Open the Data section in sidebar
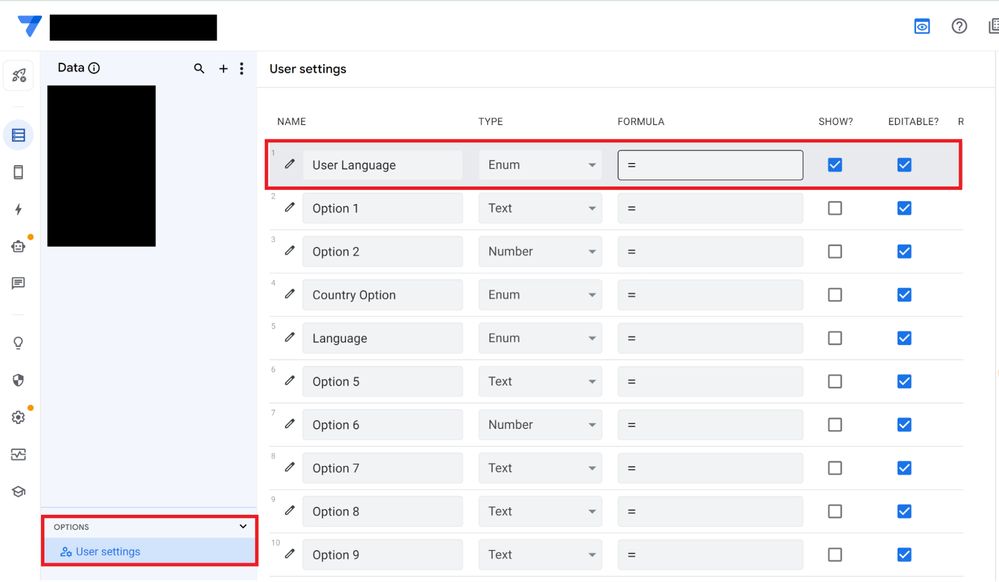This screenshot has height=582, width=999. click(x=18, y=135)
